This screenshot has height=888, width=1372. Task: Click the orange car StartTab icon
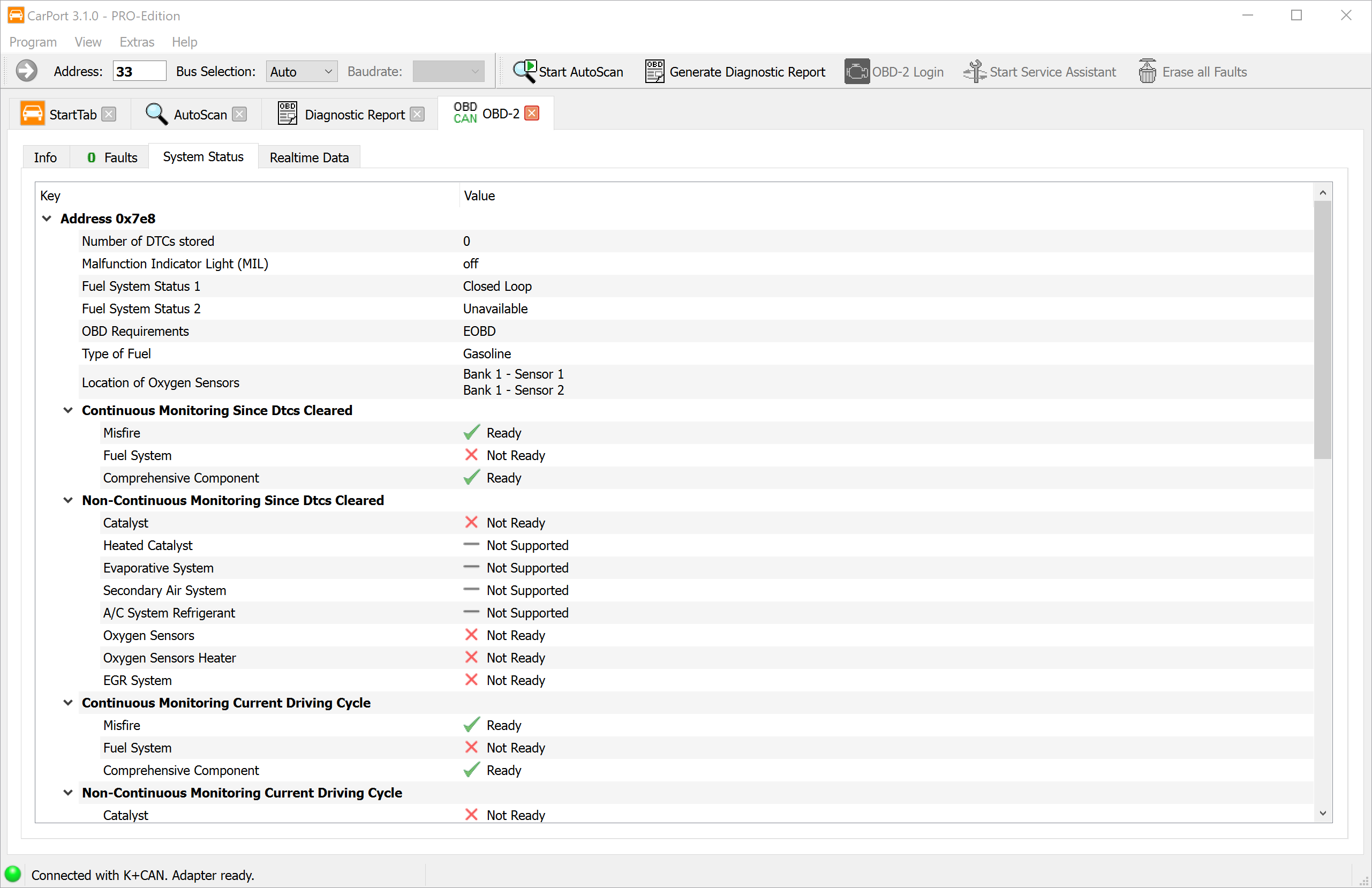tap(32, 114)
